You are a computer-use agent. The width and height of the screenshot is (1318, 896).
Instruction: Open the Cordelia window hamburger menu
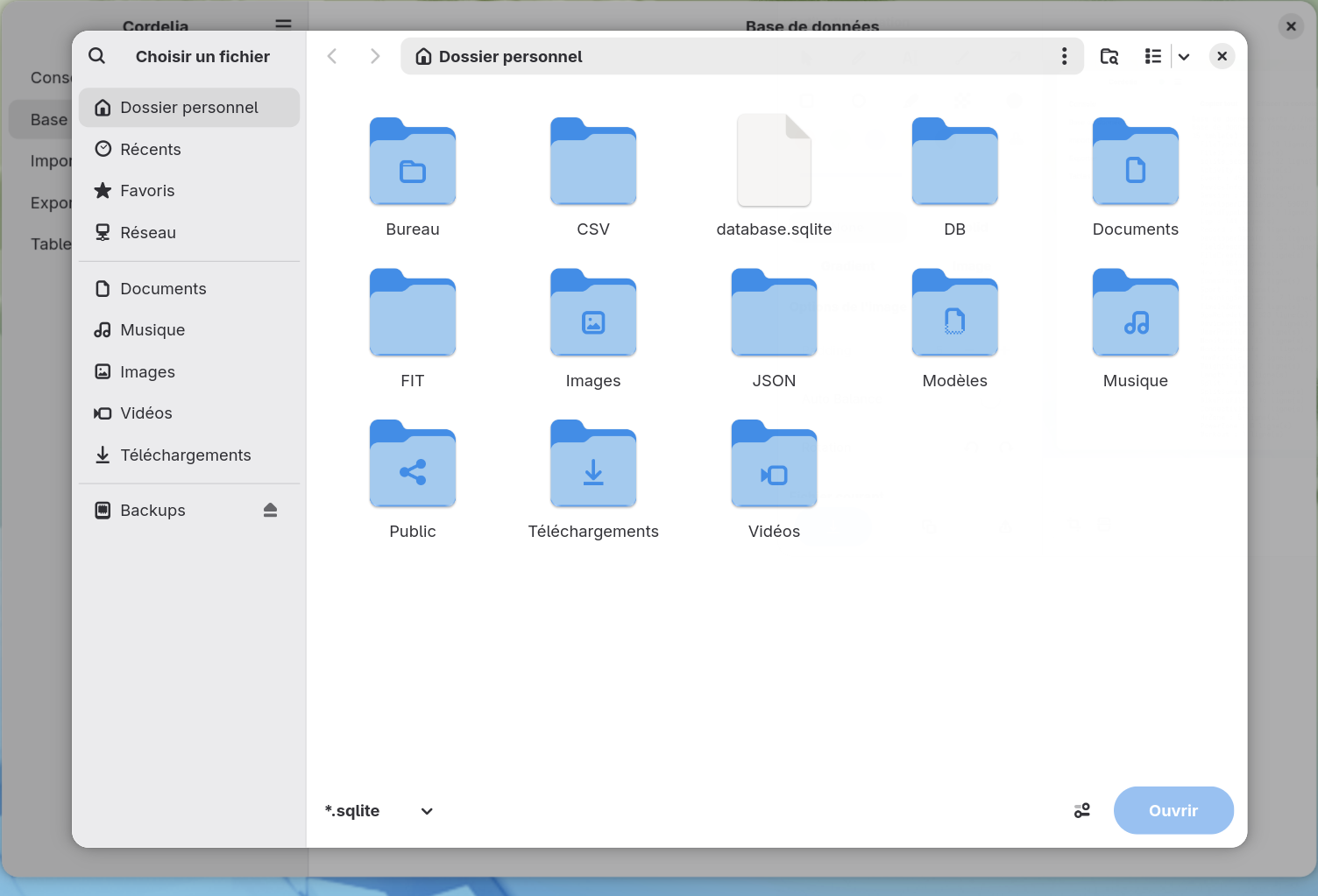(283, 24)
